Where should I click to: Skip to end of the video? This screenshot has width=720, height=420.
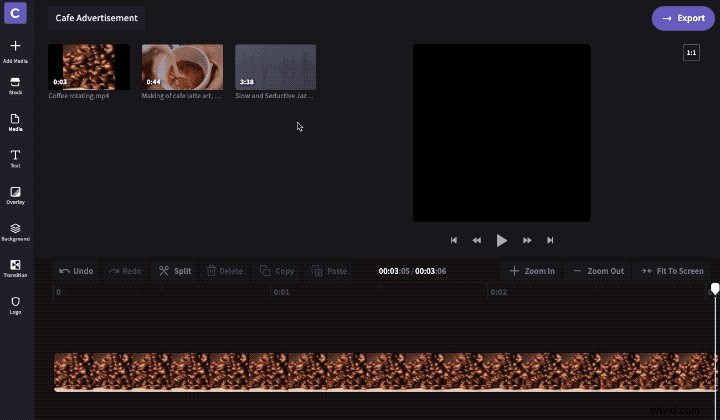(x=550, y=240)
